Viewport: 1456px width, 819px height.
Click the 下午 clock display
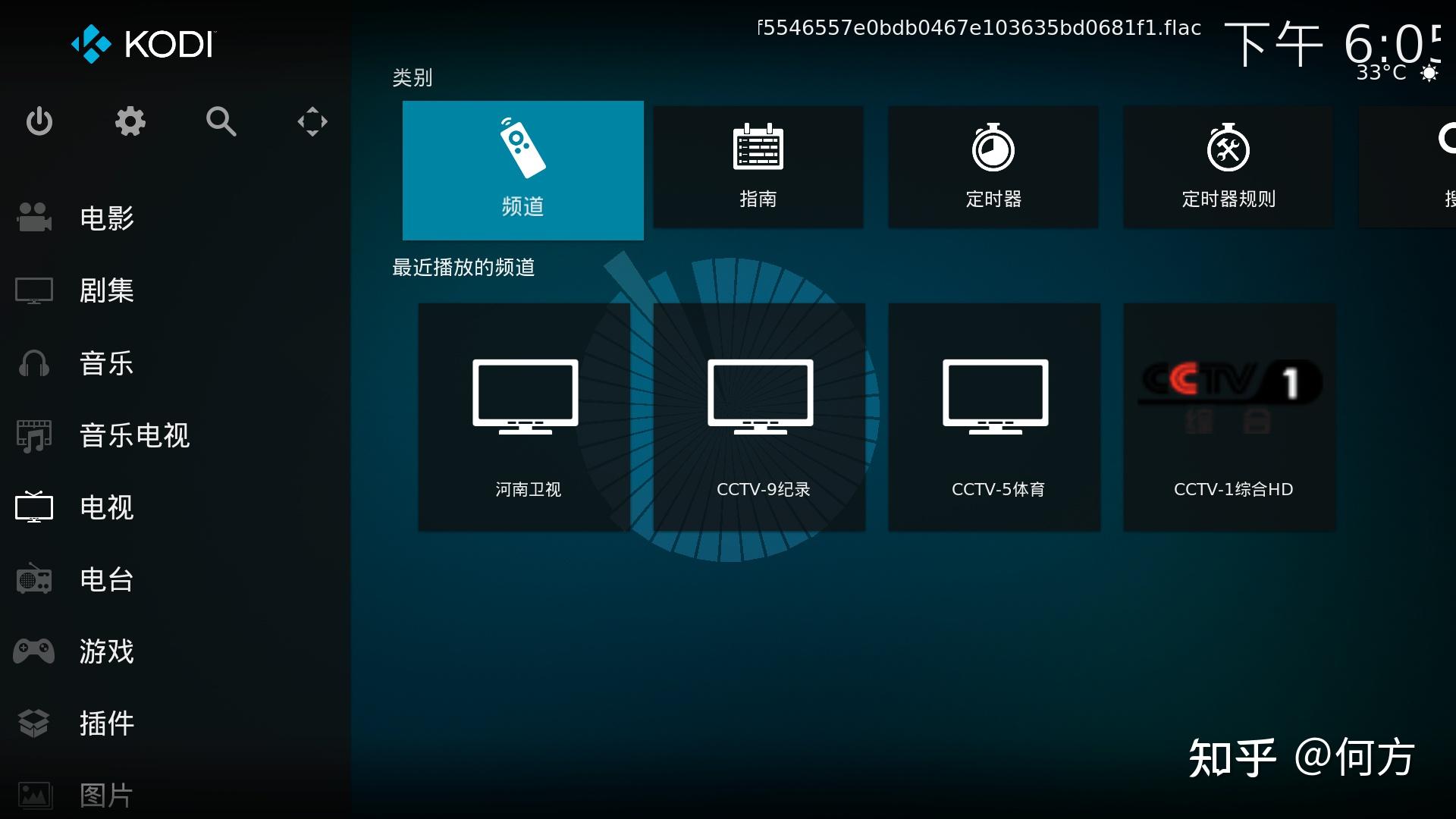click(x=1332, y=44)
